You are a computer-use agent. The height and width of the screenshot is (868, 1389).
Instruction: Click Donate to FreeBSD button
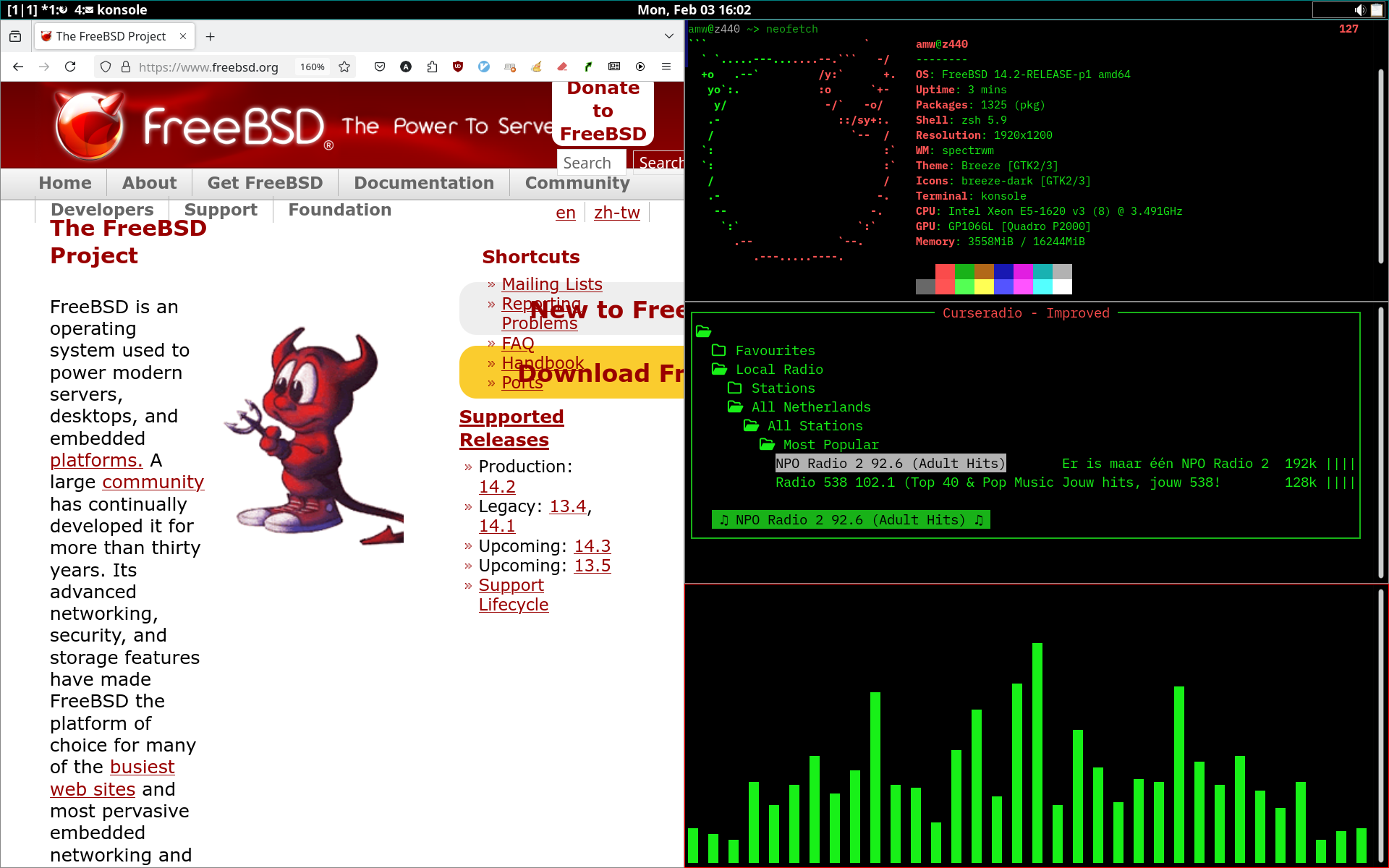point(603,111)
